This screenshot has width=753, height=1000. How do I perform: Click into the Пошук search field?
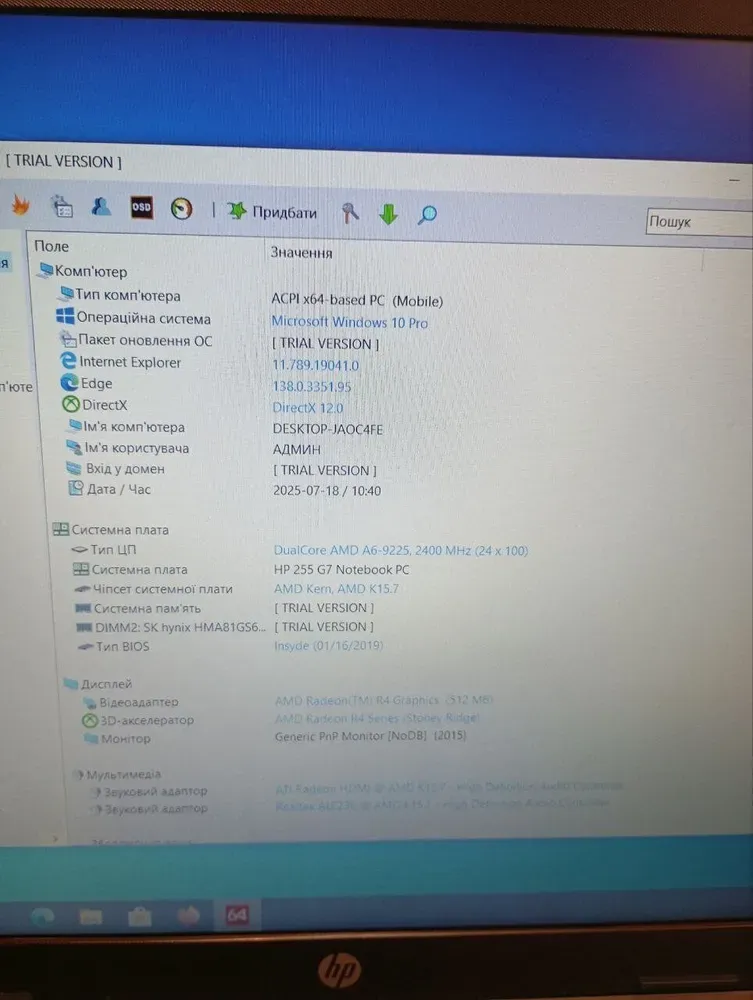tap(698, 222)
